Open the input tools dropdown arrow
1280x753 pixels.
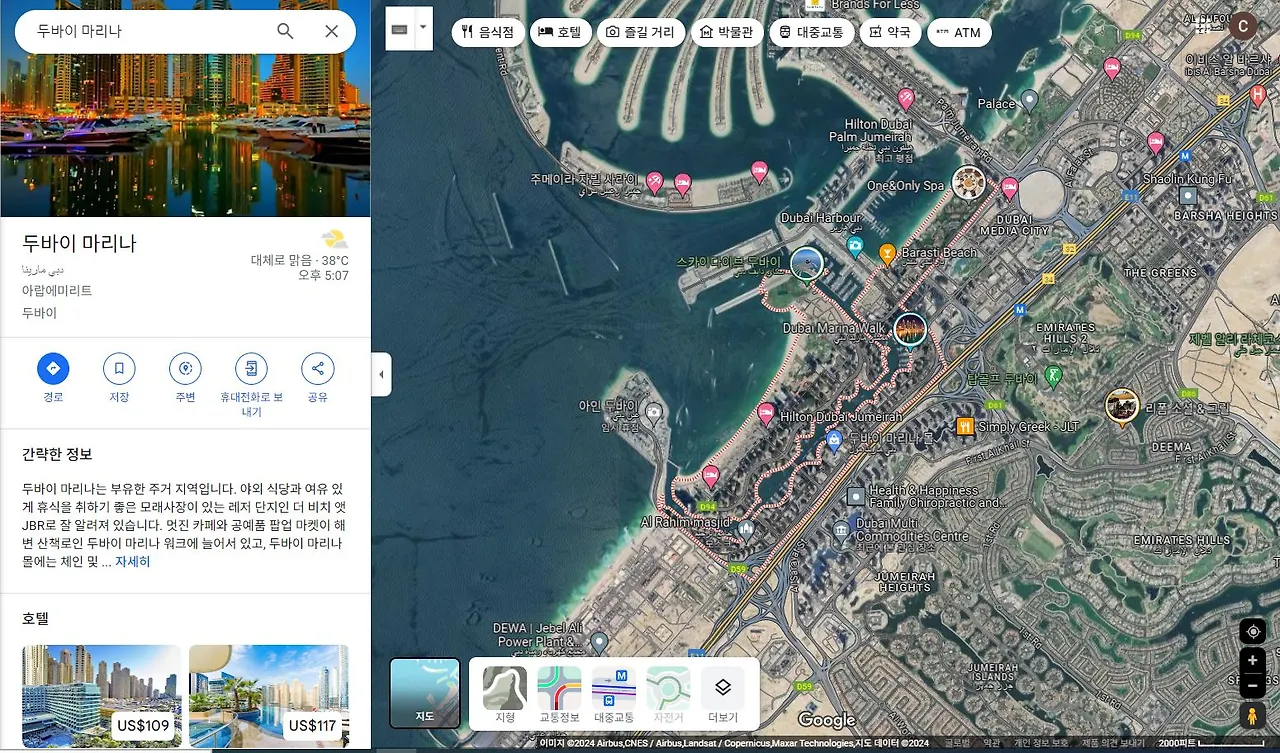pyautogui.click(x=424, y=30)
